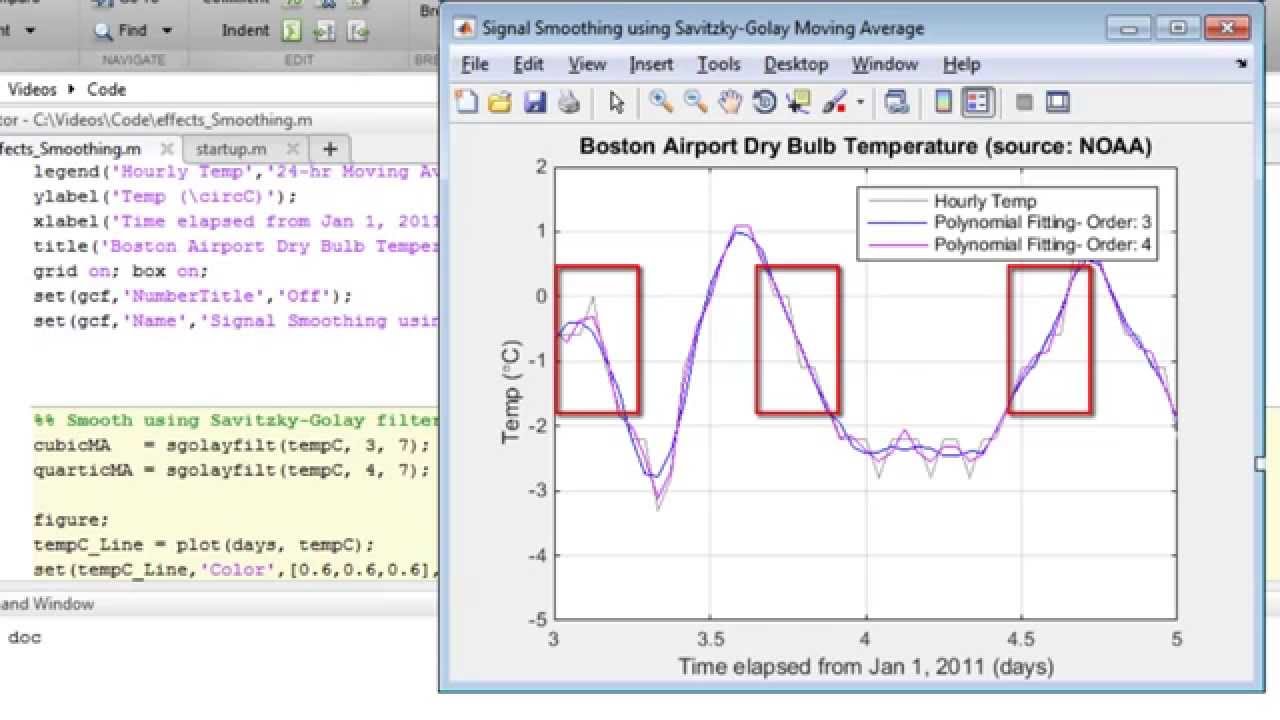Click the Print Figure icon
This screenshot has height=720, width=1280.
pos(569,101)
